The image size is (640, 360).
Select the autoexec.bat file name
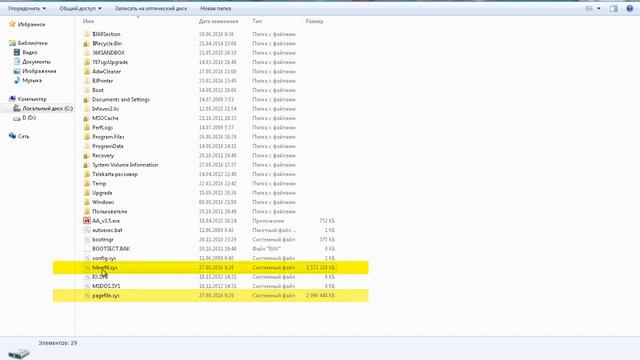point(107,230)
